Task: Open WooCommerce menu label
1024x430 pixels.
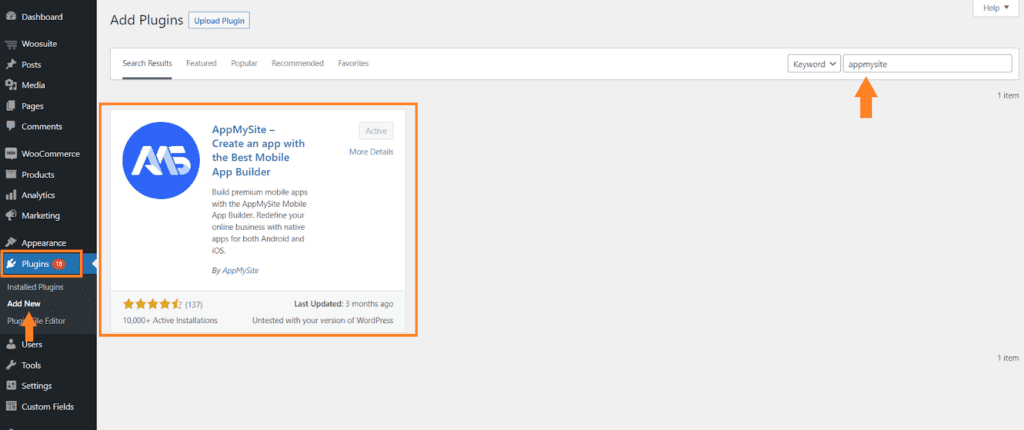Action: pyautogui.click(x=50, y=154)
